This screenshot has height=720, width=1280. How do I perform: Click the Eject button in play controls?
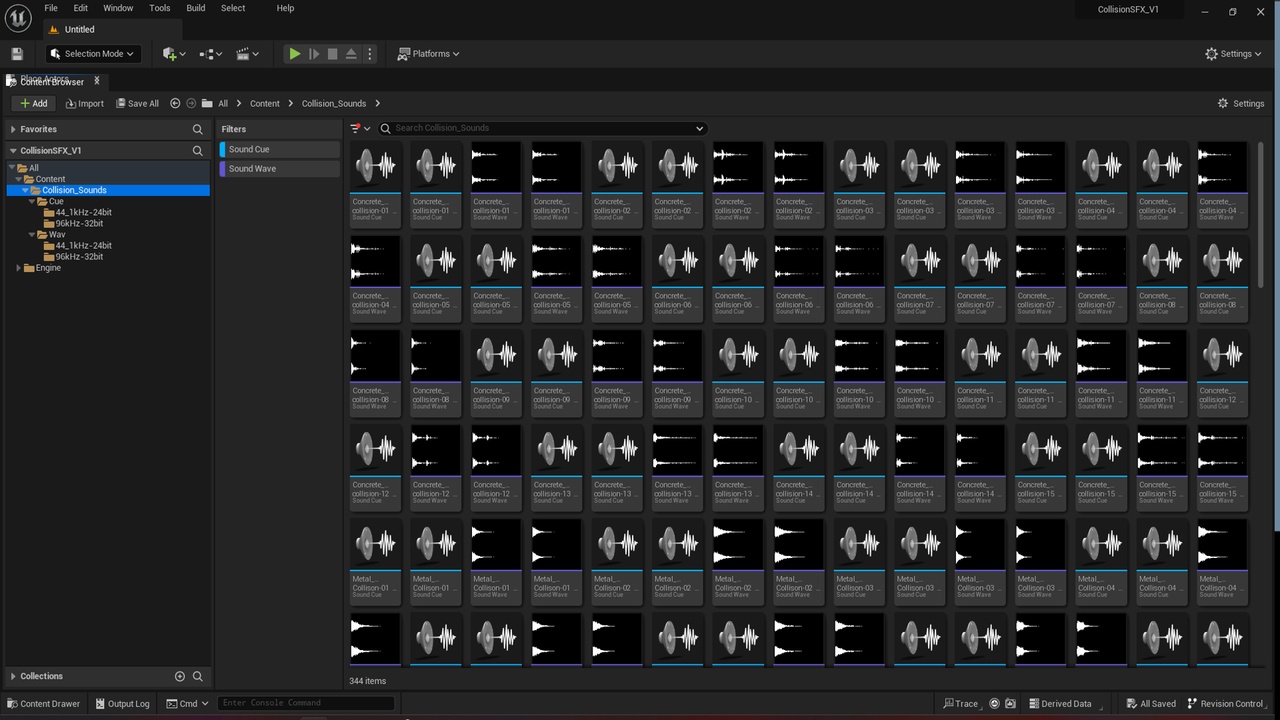(351, 54)
